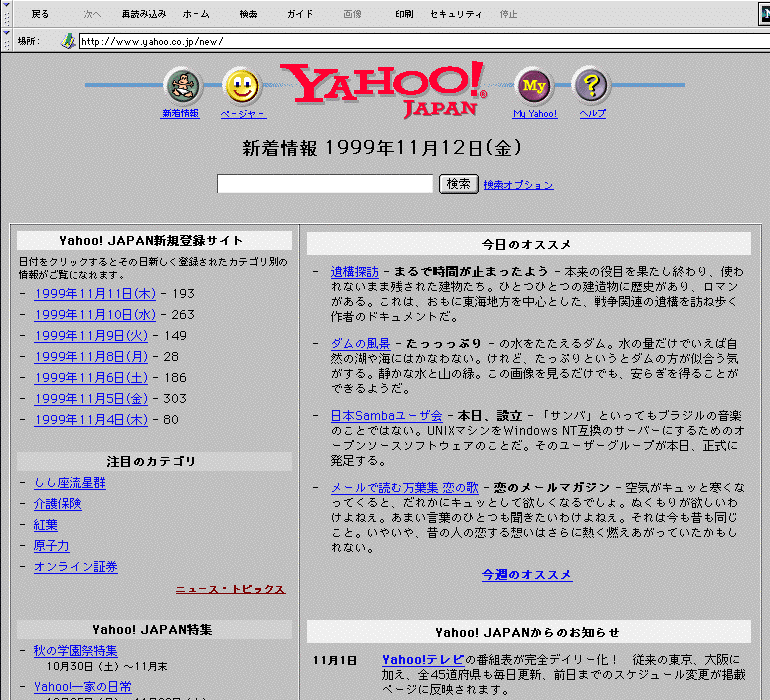Open the 遺構探訪 recommendation link
Image resolution: width=770 pixels, height=700 pixels.
(355, 272)
